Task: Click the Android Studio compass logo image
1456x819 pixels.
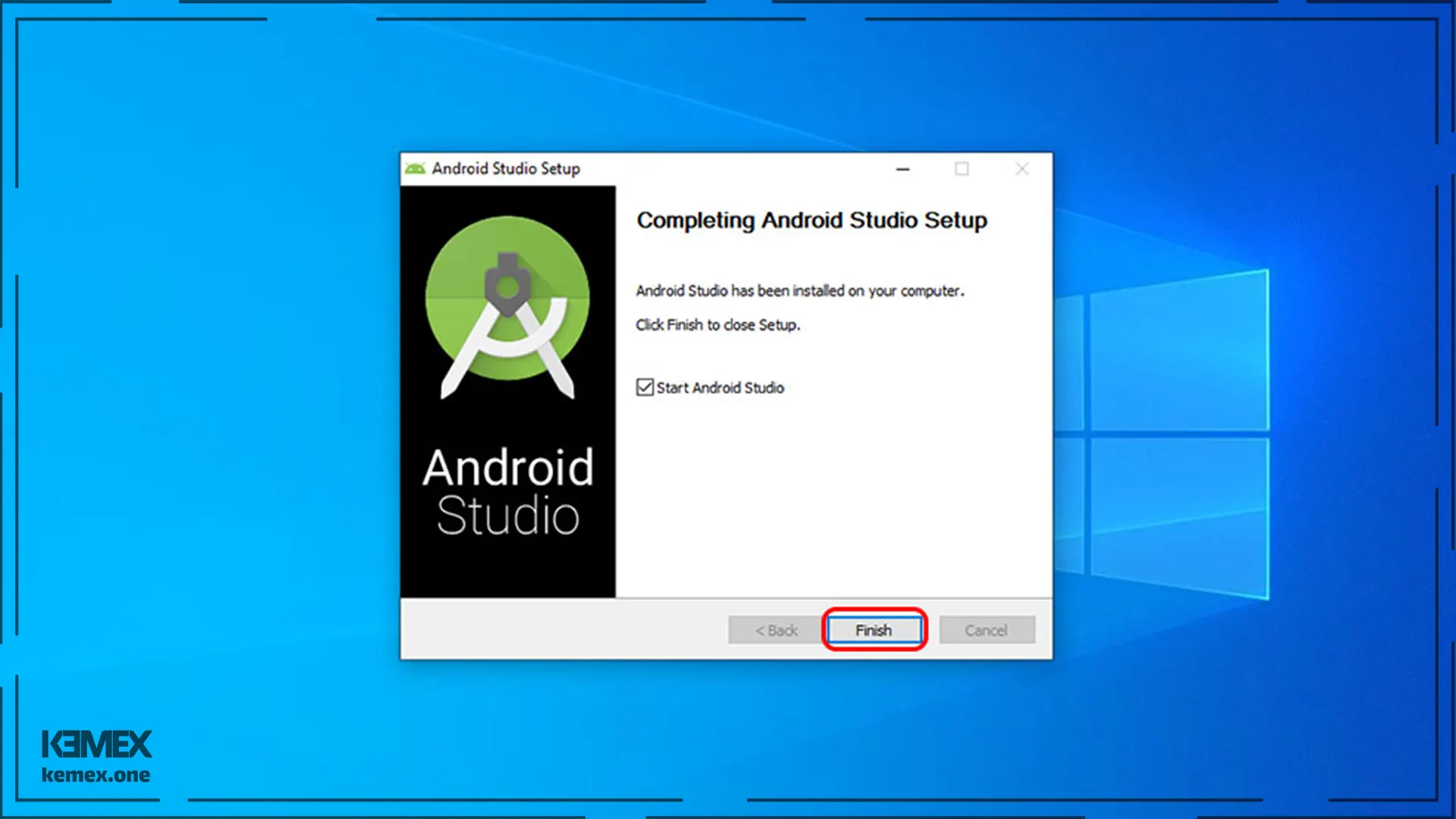Action: tap(507, 307)
